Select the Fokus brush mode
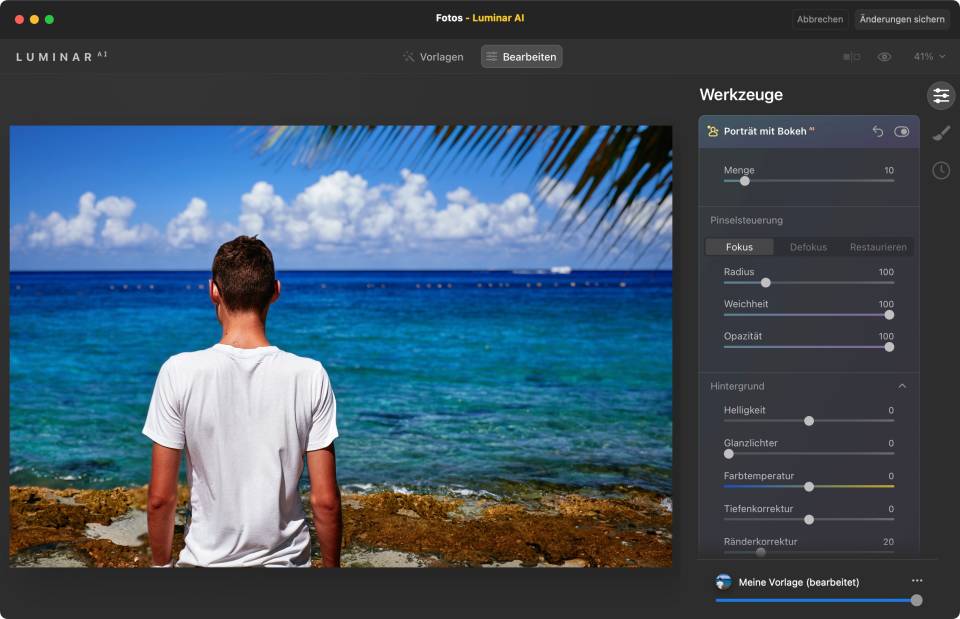The height and width of the screenshot is (619, 960). (739, 247)
